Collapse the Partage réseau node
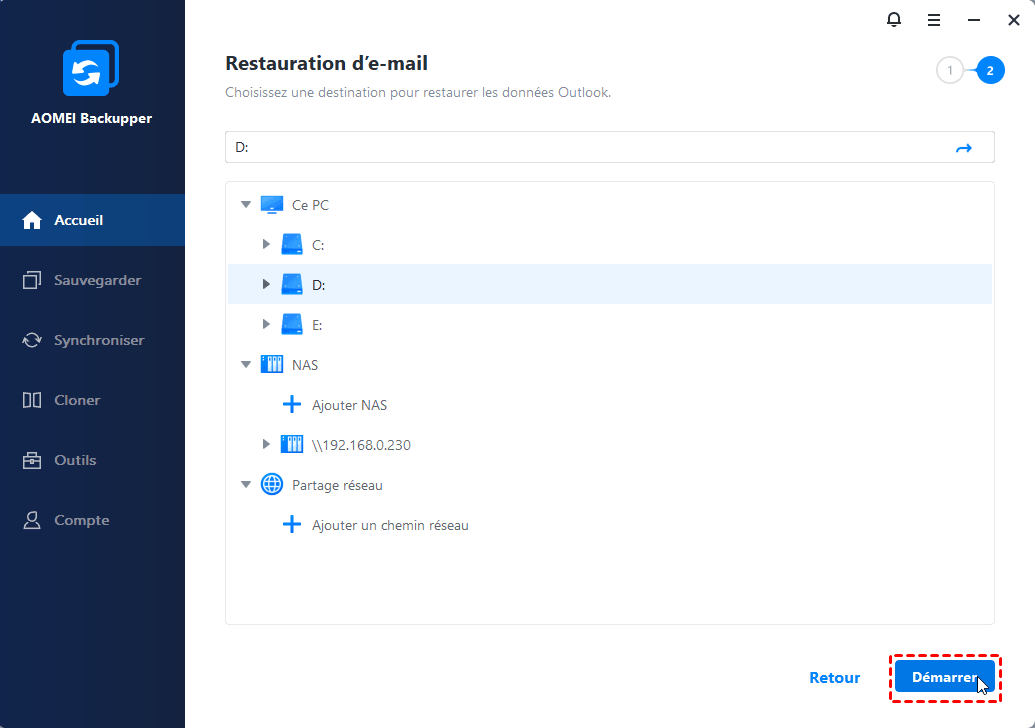Image resolution: width=1035 pixels, height=728 pixels. tap(246, 484)
